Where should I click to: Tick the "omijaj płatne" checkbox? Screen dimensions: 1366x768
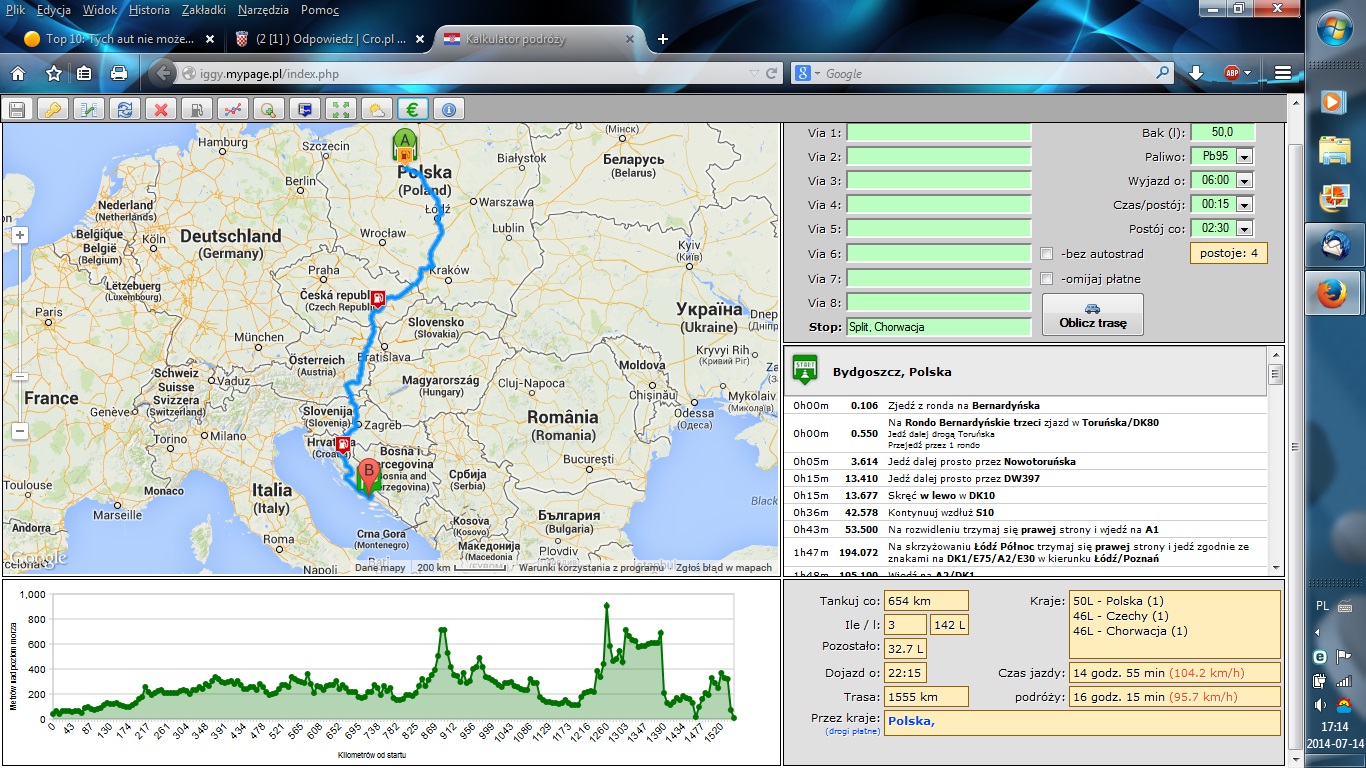(1047, 279)
